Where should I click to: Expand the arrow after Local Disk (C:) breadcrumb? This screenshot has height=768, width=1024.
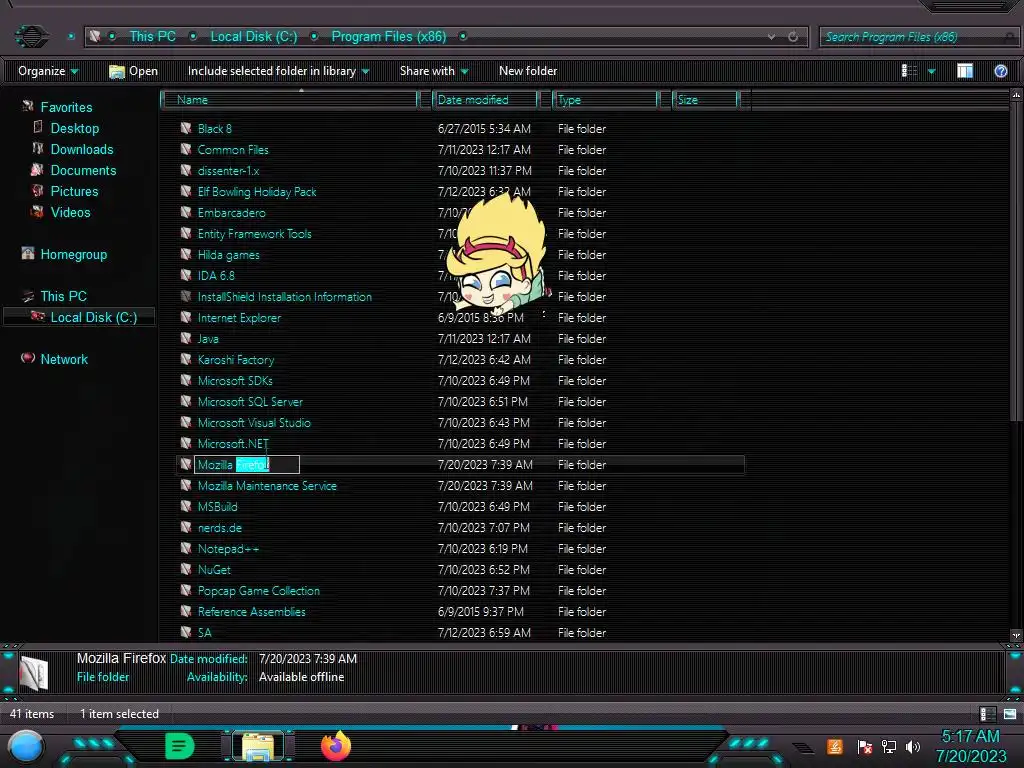314,37
